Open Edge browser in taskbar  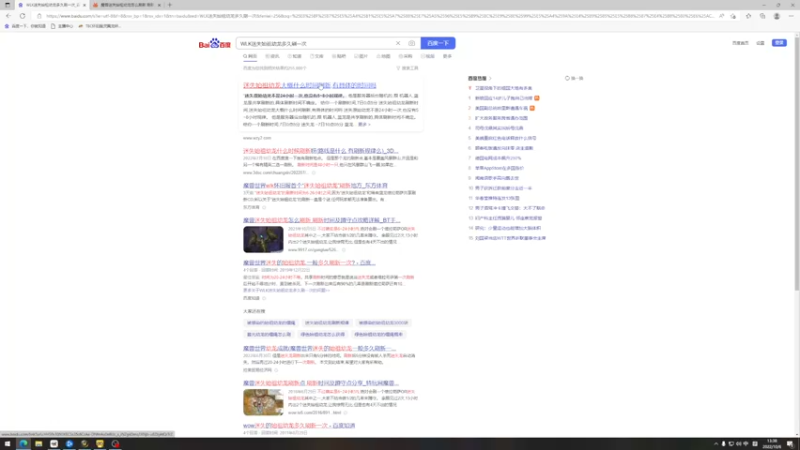23,444
